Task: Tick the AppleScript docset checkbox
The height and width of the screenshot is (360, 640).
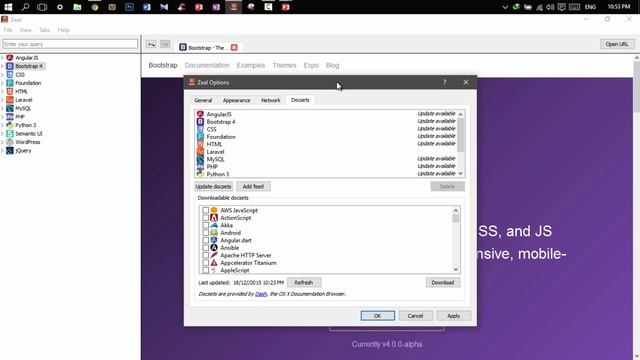Action: [x=206, y=270]
